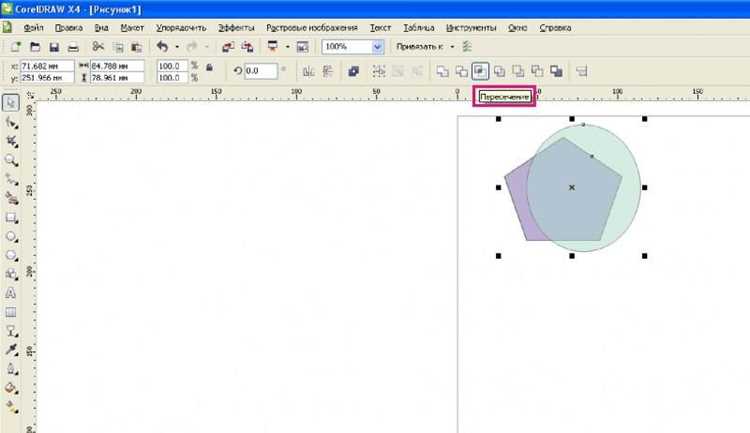The height and width of the screenshot is (433, 750).
Task: Click the Weld shaping icon
Action: (442, 72)
